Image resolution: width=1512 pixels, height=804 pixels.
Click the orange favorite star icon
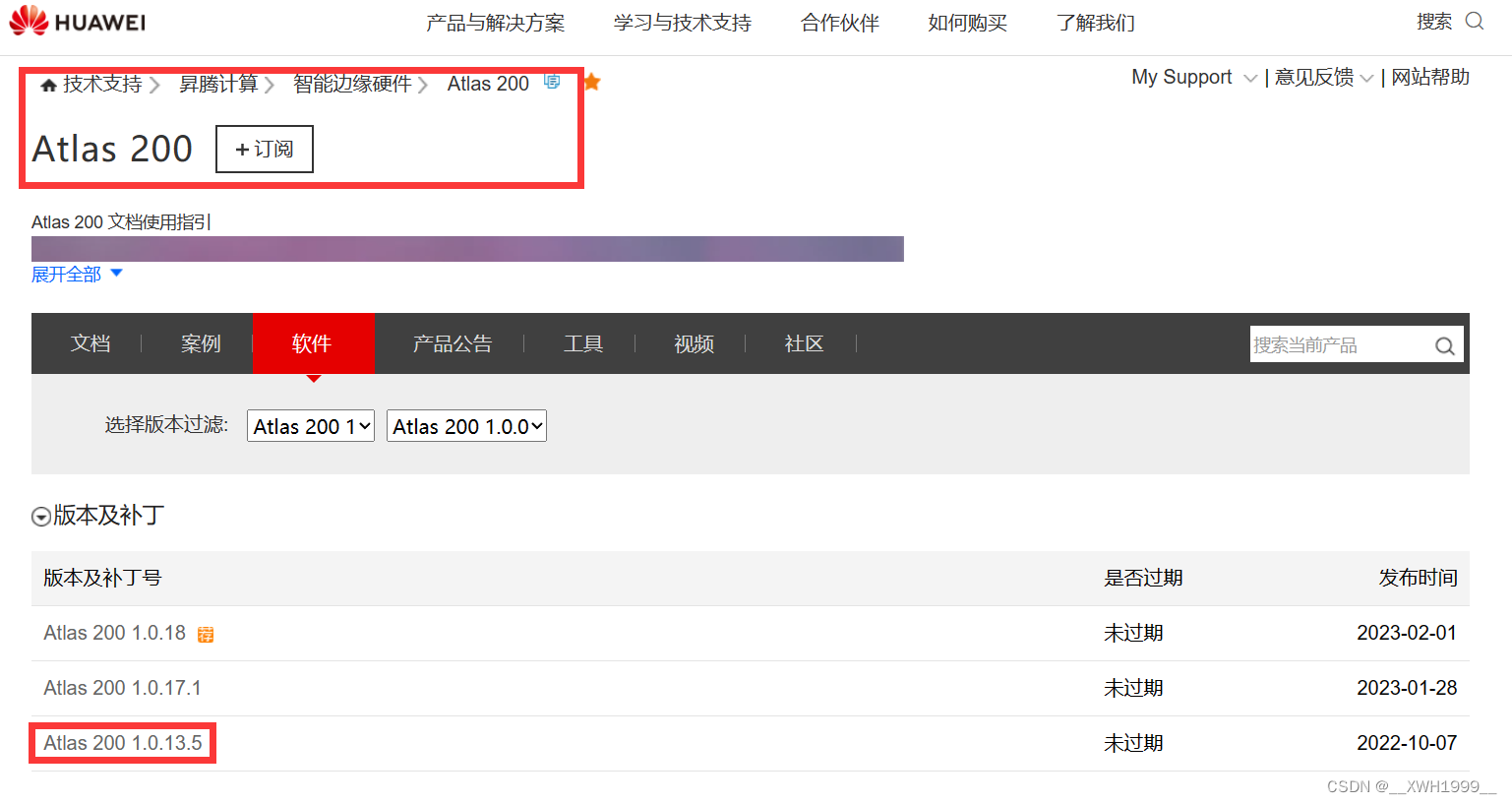coord(591,83)
